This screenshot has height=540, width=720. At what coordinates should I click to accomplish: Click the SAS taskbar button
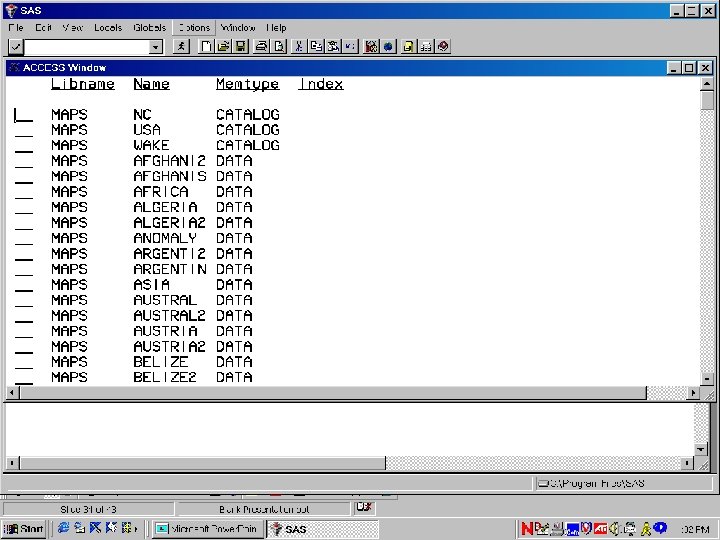point(323,529)
